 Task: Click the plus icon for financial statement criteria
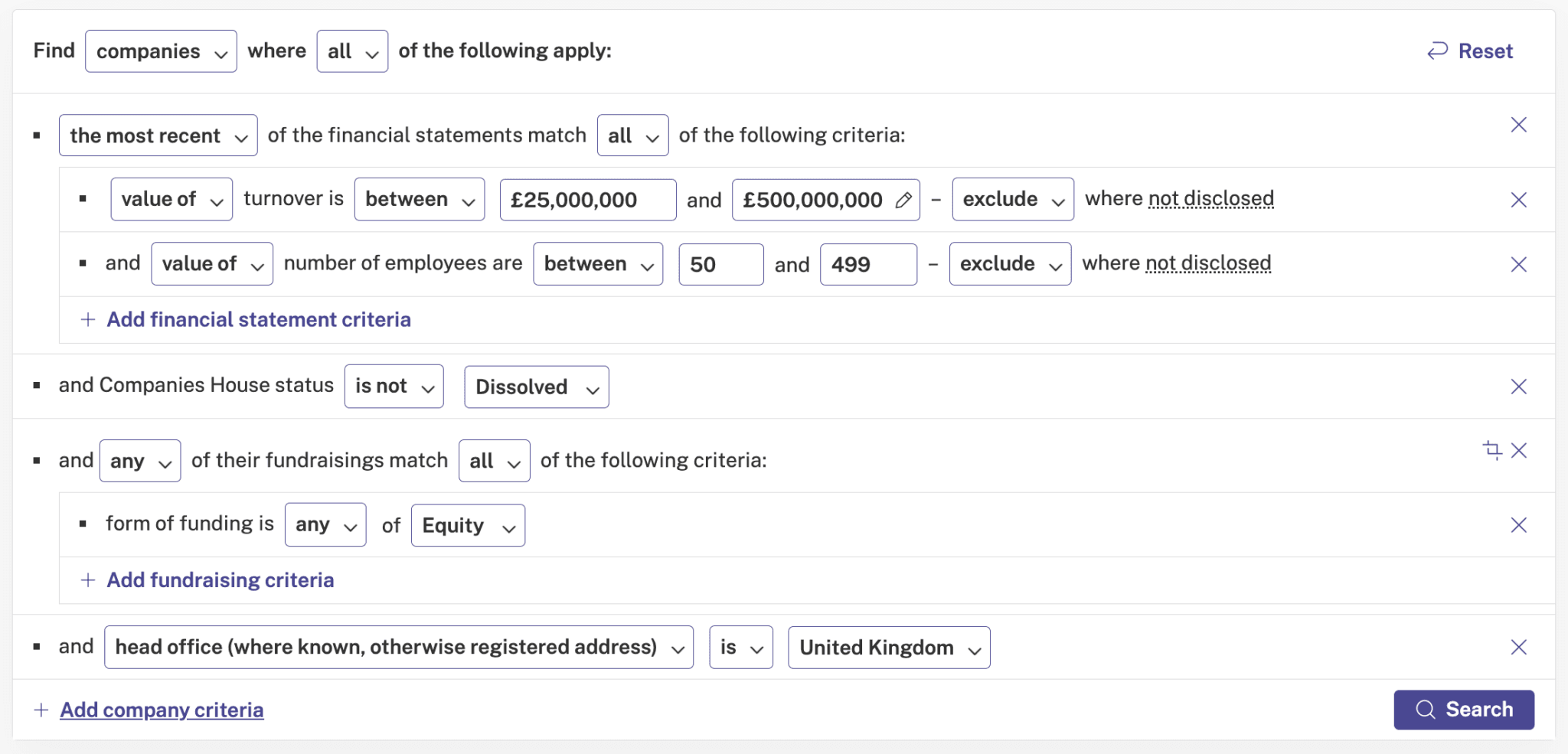(x=88, y=319)
